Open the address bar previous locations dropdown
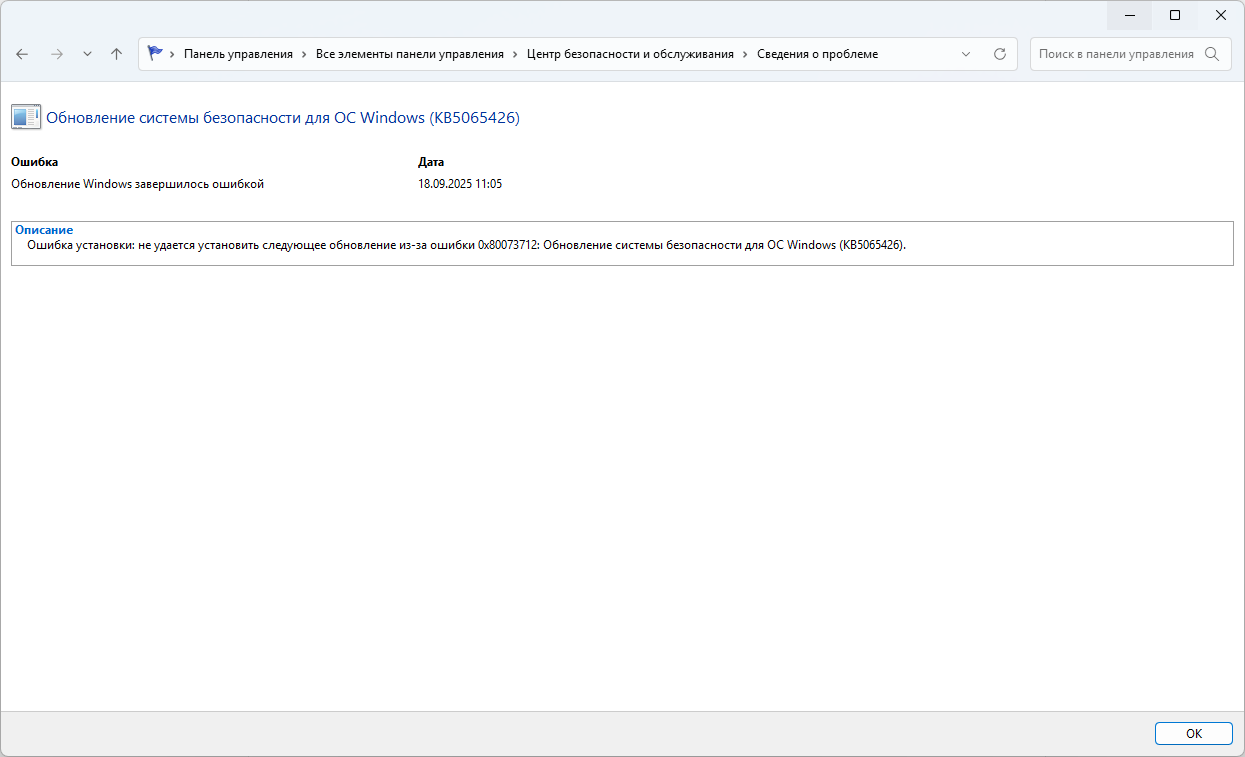Viewport: 1245px width, 757px height. pos(966,54)
